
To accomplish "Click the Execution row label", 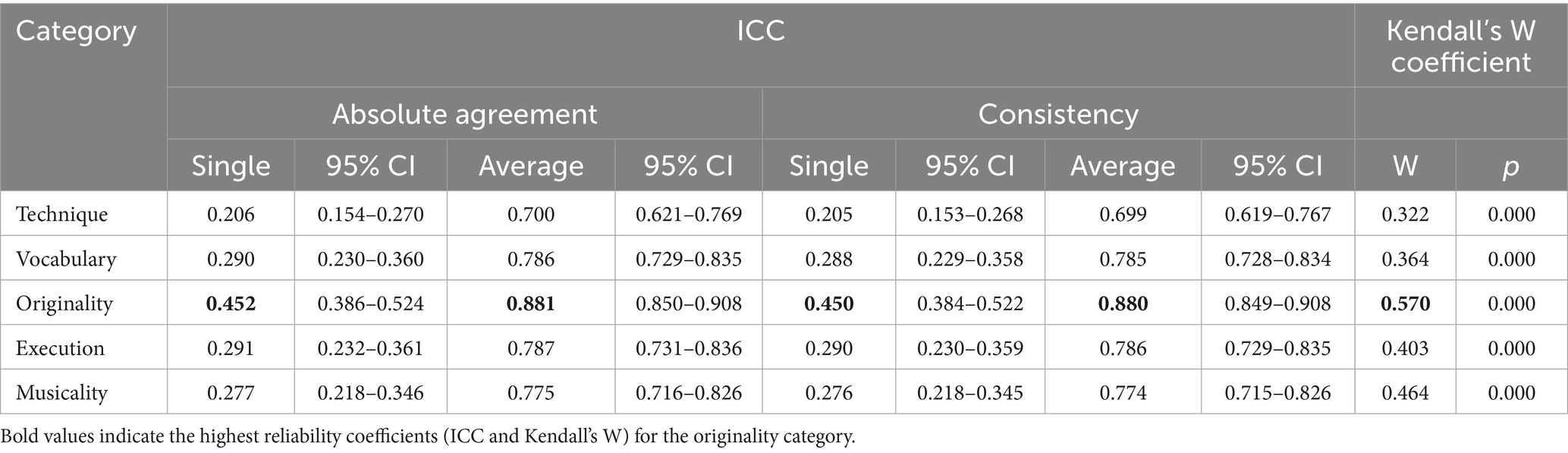I will [x=61, y=348].
